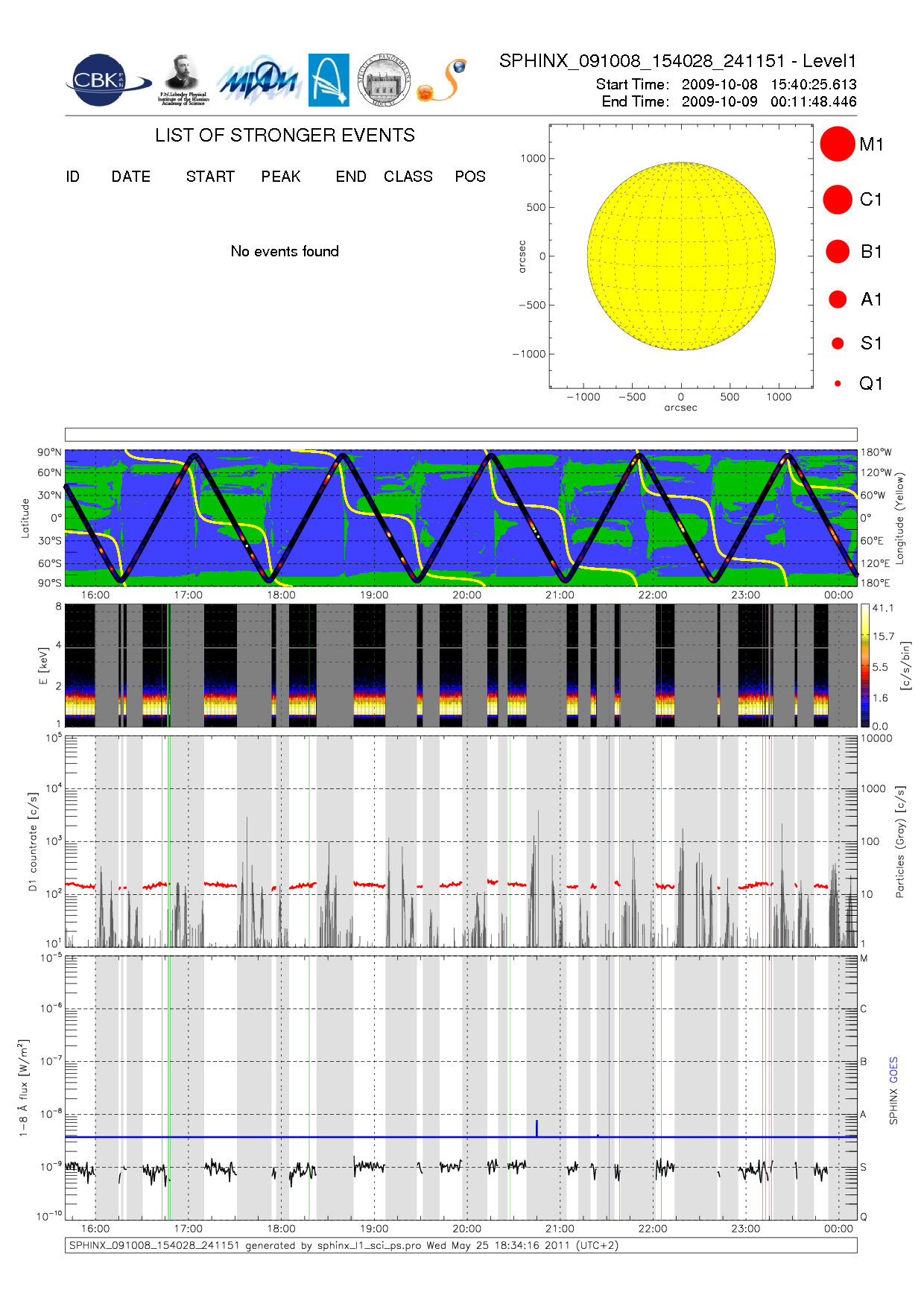Click the 15.7 color bar value

tap(883, 636)
